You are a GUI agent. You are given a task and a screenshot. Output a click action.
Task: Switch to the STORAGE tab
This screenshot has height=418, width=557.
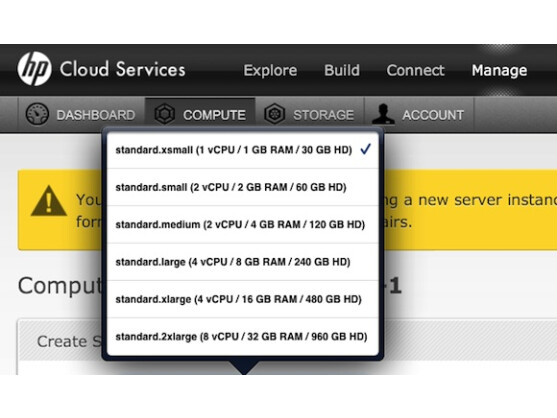pos(310,114)
